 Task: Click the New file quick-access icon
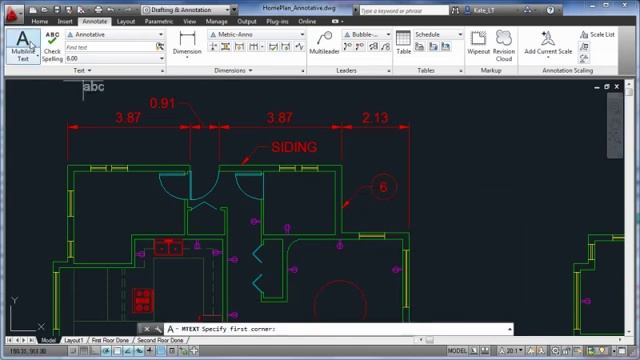pyautogui.click(x=33, y=10)
